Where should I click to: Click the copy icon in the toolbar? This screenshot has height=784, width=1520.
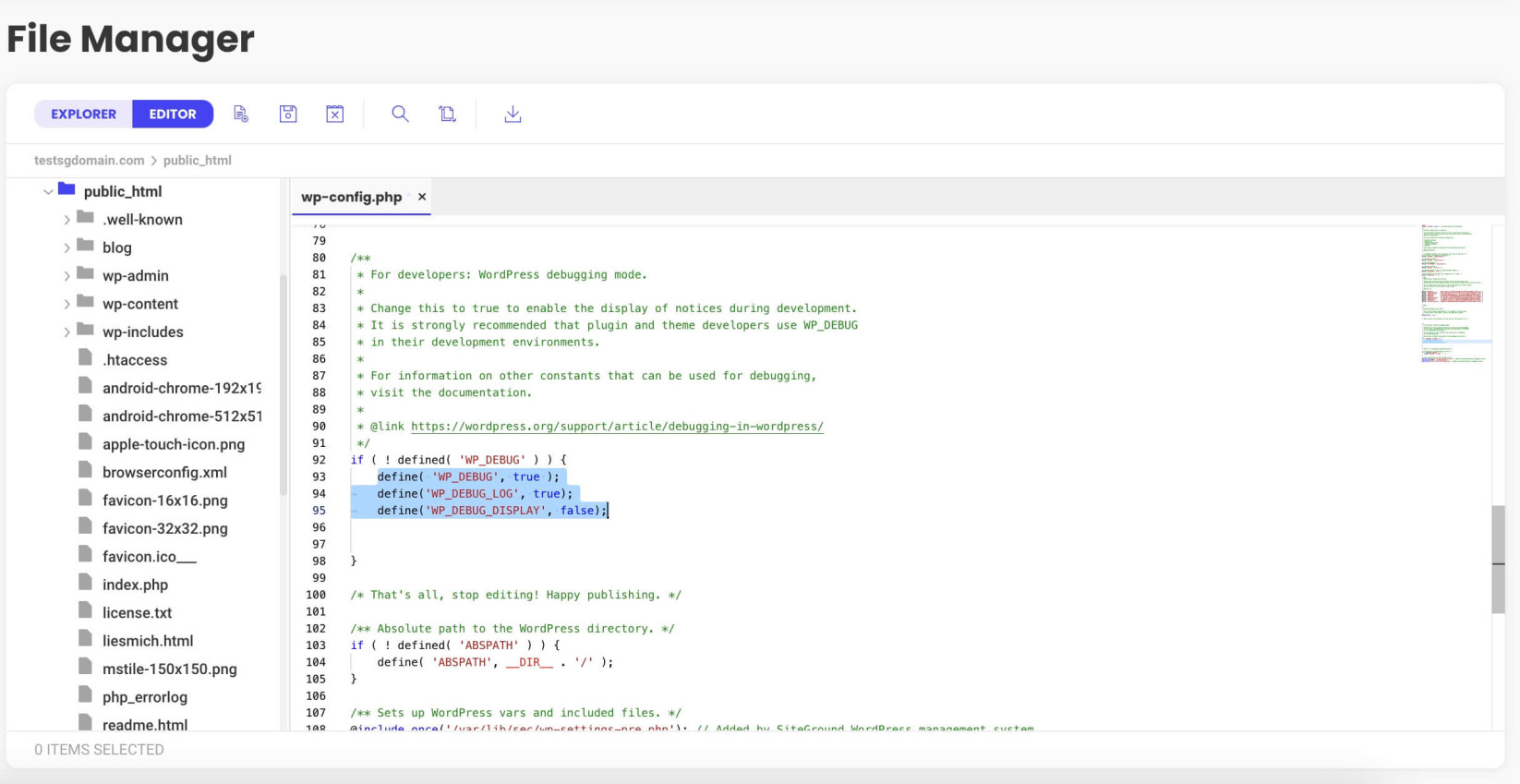coord(447,114)
